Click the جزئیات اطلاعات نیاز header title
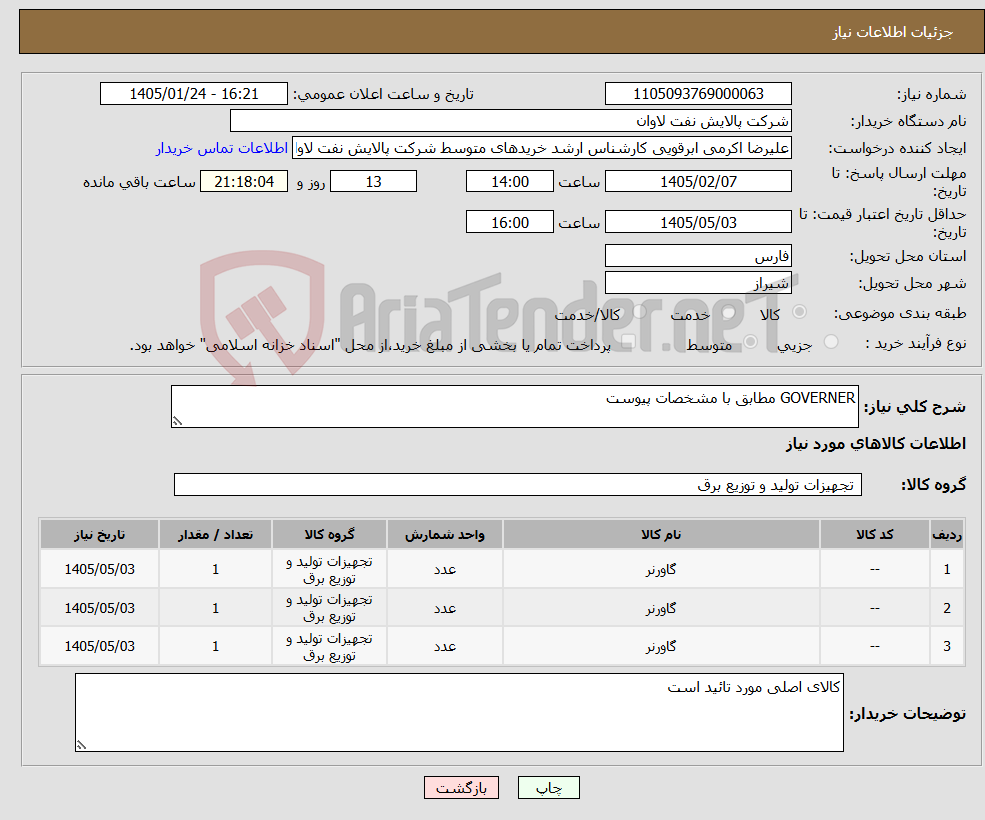This screenshot has width=985, height=820. point(893,32)
